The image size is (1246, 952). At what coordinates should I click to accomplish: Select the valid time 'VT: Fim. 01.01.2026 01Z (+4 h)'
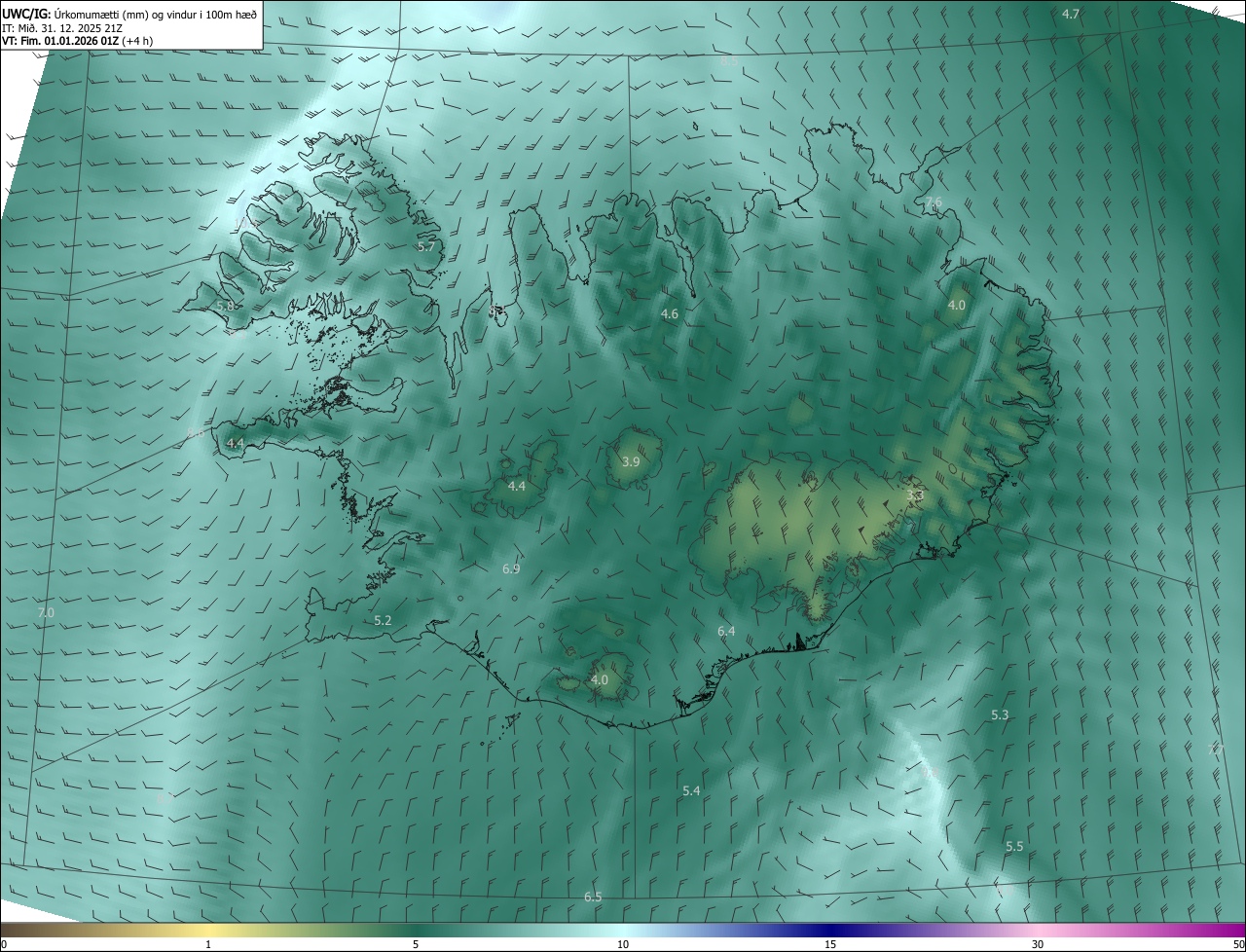click(x=78, y=41)
